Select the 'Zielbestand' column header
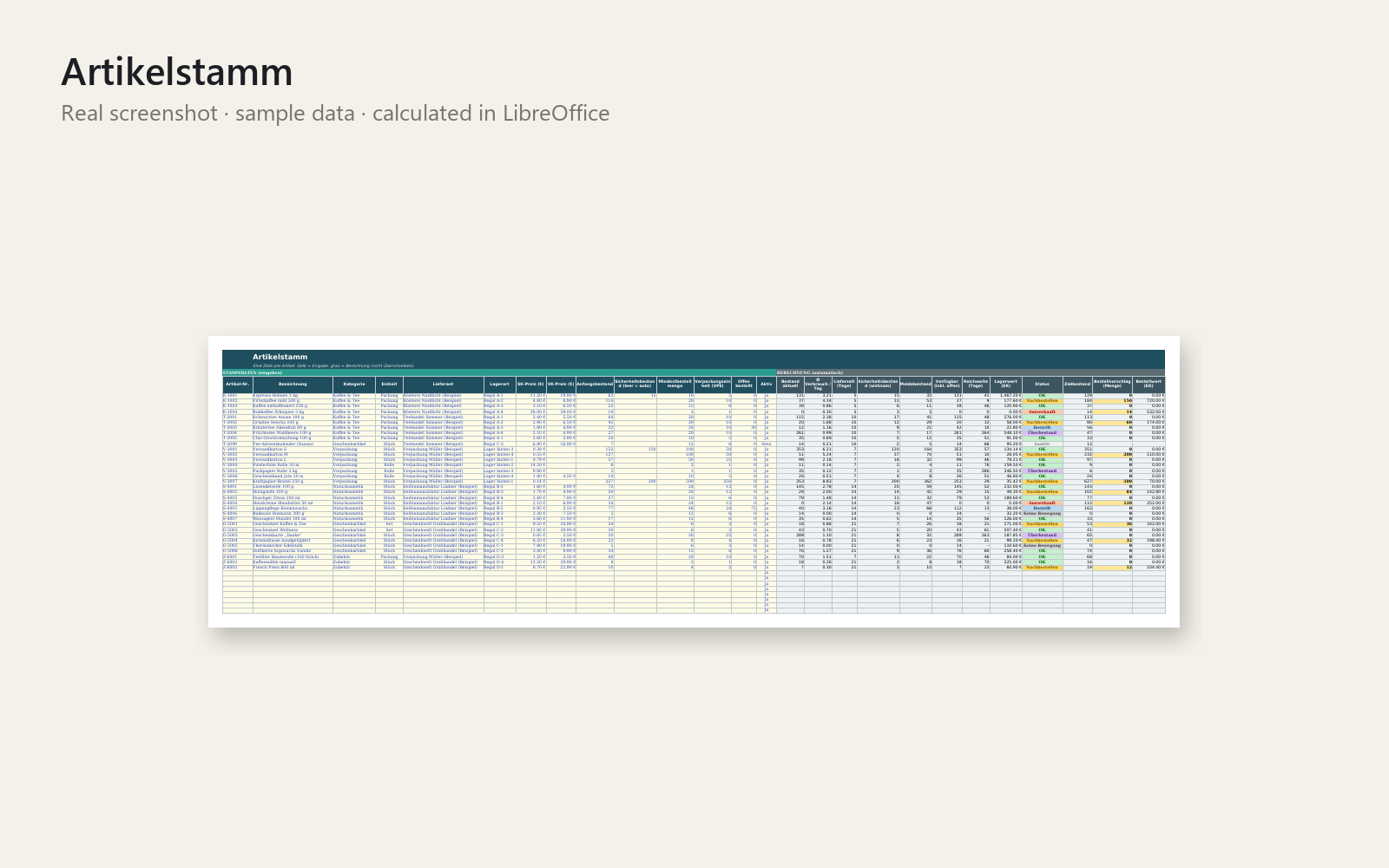 click(1077, 385)
